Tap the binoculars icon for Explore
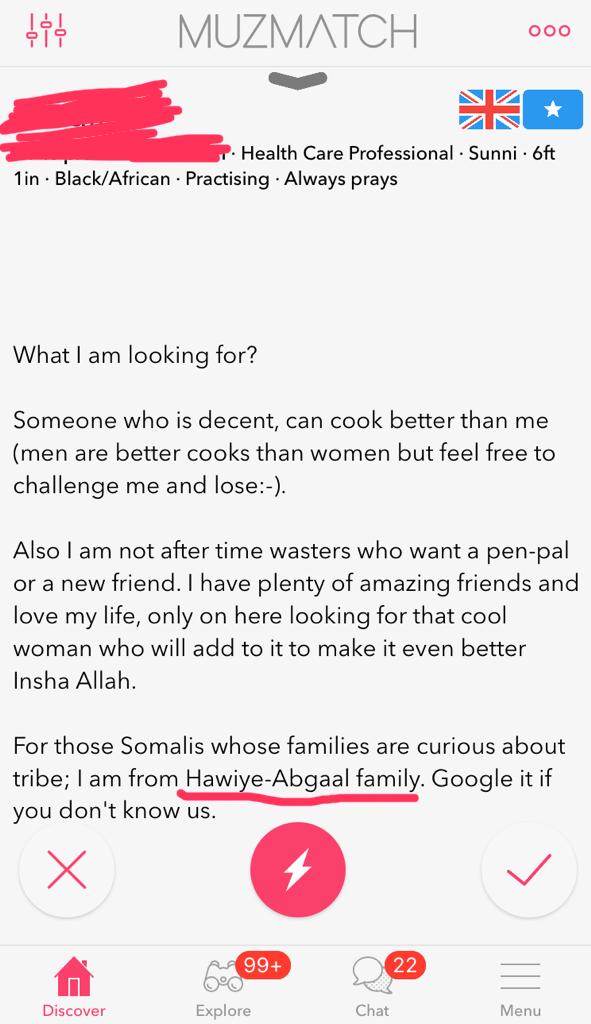This screenshot has width=591, height=1024. (x=223, y=976)
